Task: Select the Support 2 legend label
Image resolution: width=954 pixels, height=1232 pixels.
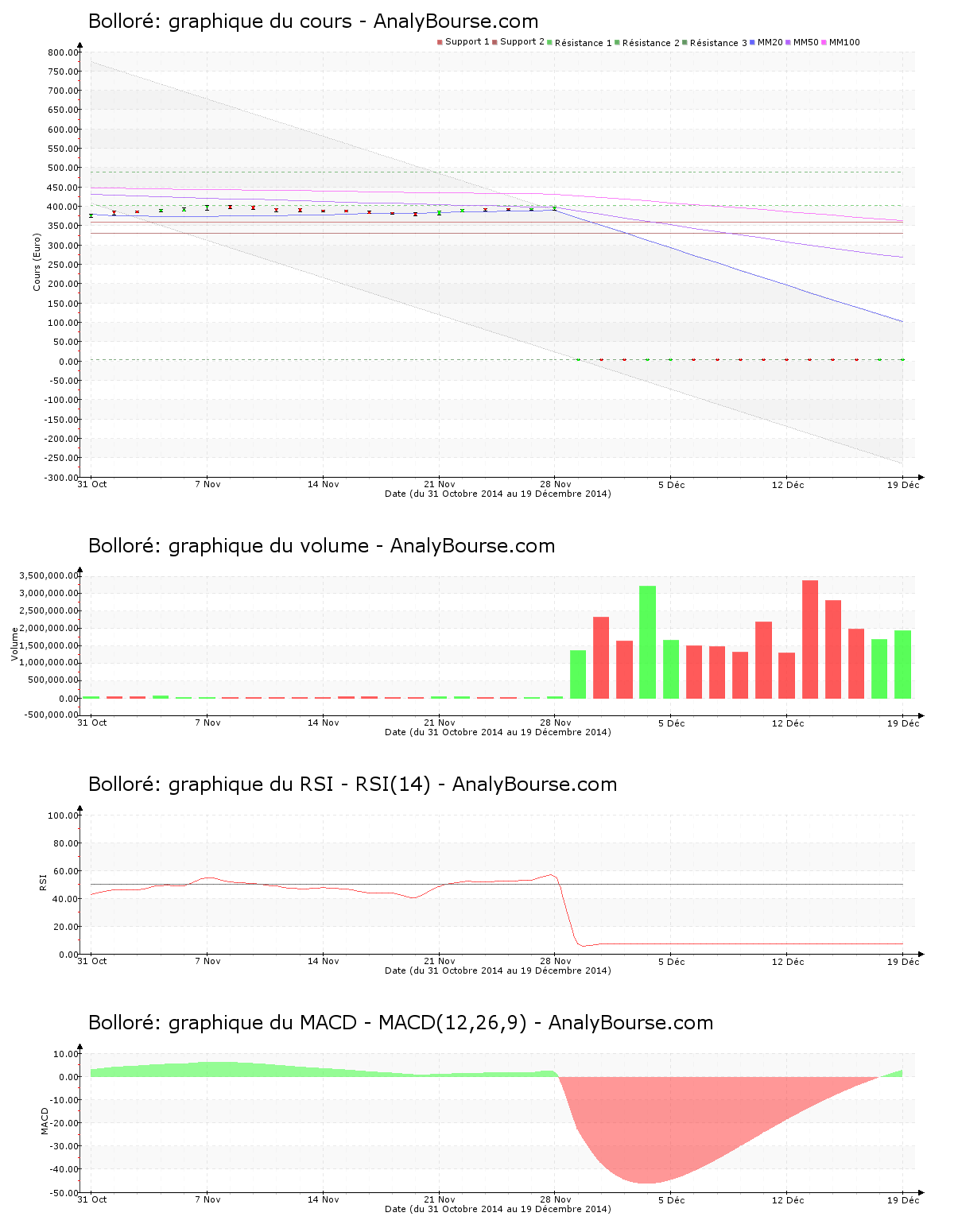Action: (522, 42)
